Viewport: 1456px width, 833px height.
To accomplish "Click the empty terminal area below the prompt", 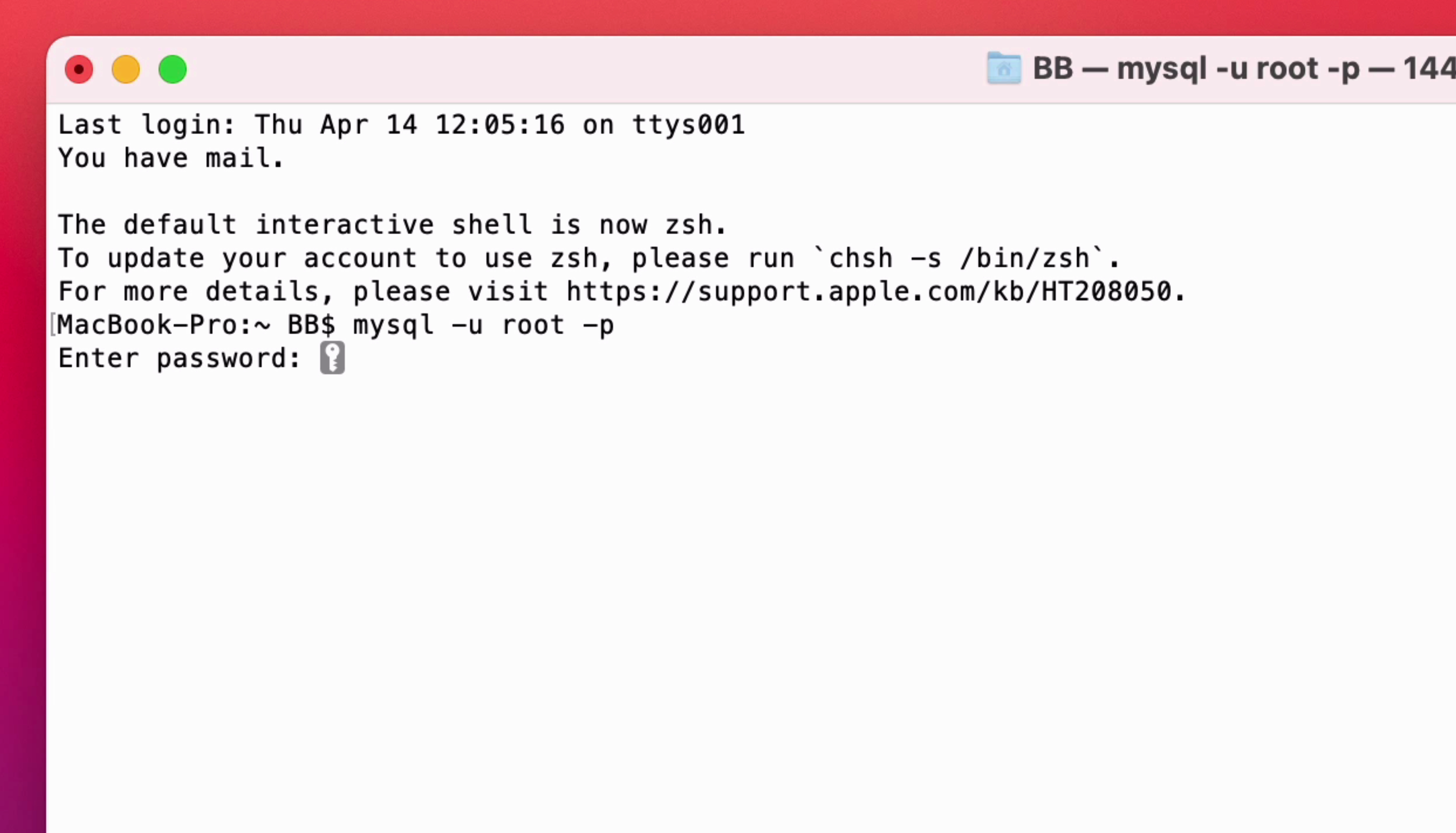I will coord(686,572).
